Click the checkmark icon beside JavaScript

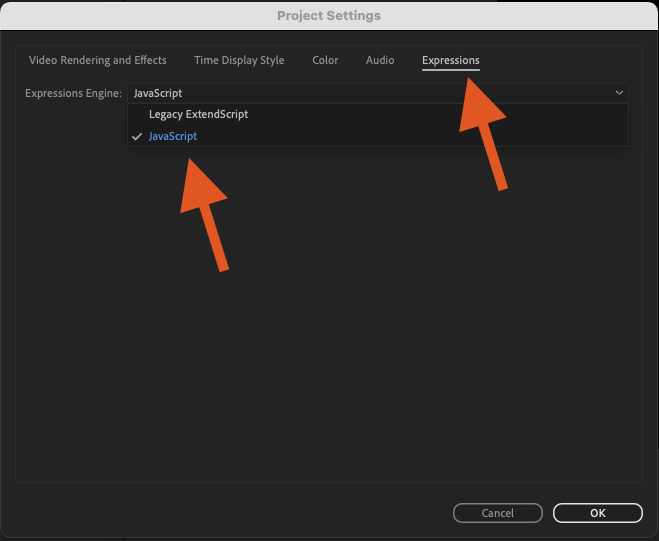[x=137, y=137]
